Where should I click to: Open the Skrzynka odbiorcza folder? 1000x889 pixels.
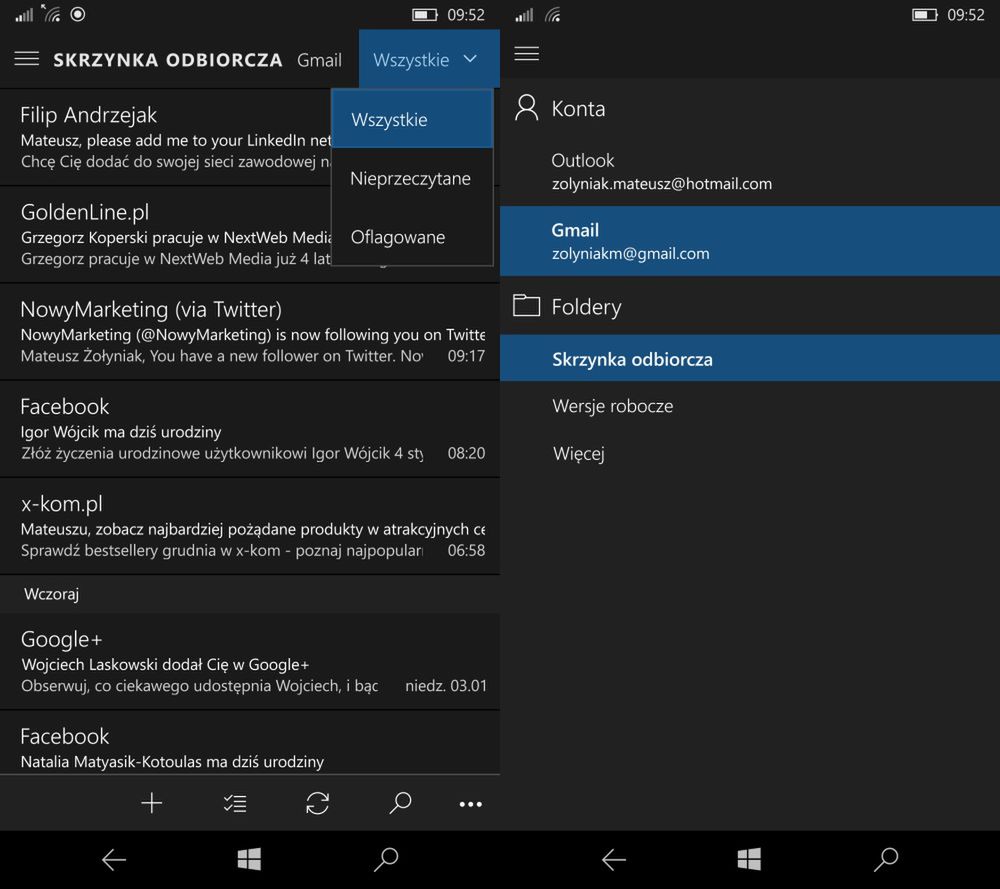(x=632, y=359)
